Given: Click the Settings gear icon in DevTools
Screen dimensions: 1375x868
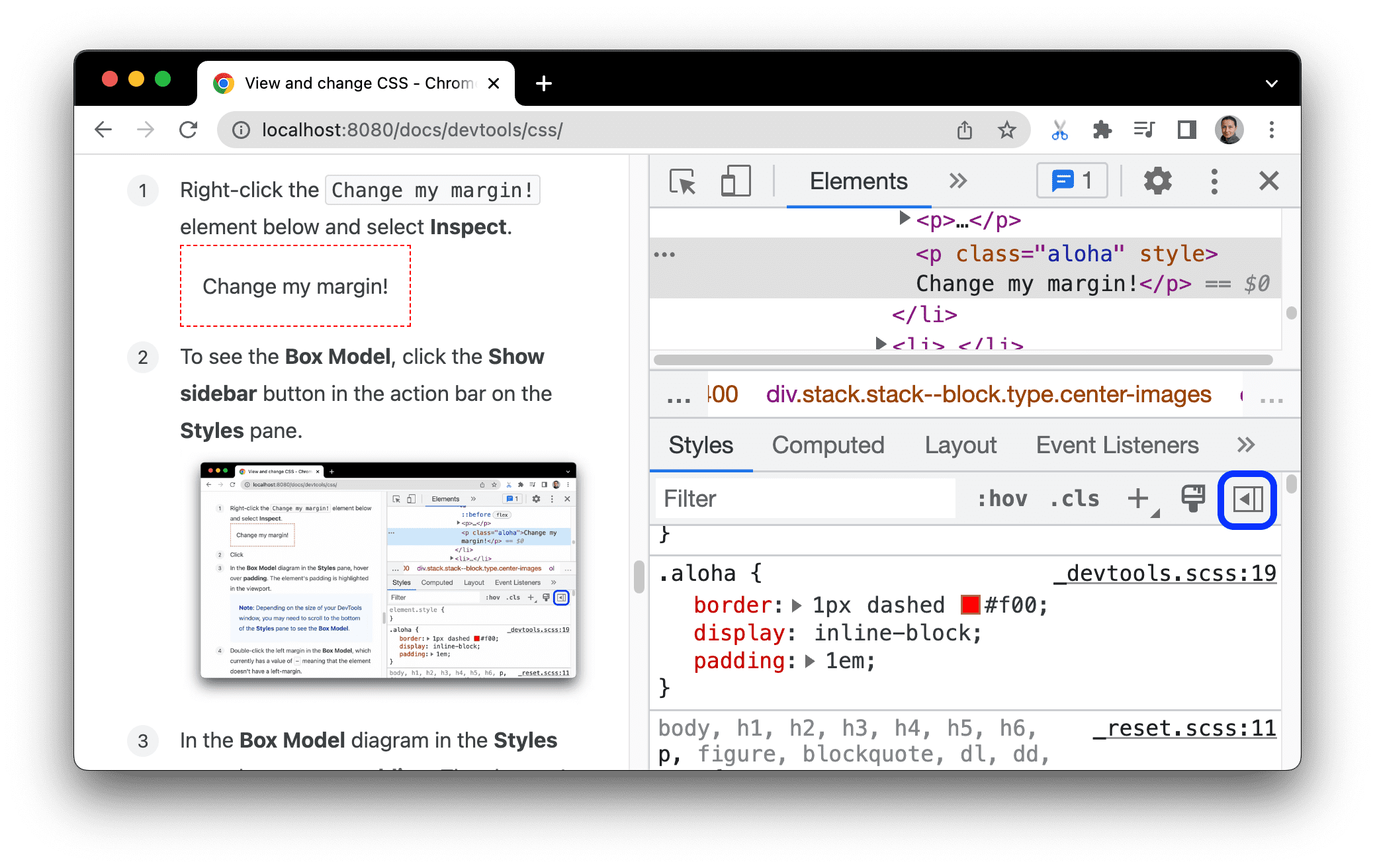Looking at the screenshot, I should [x=1153, y=181].
